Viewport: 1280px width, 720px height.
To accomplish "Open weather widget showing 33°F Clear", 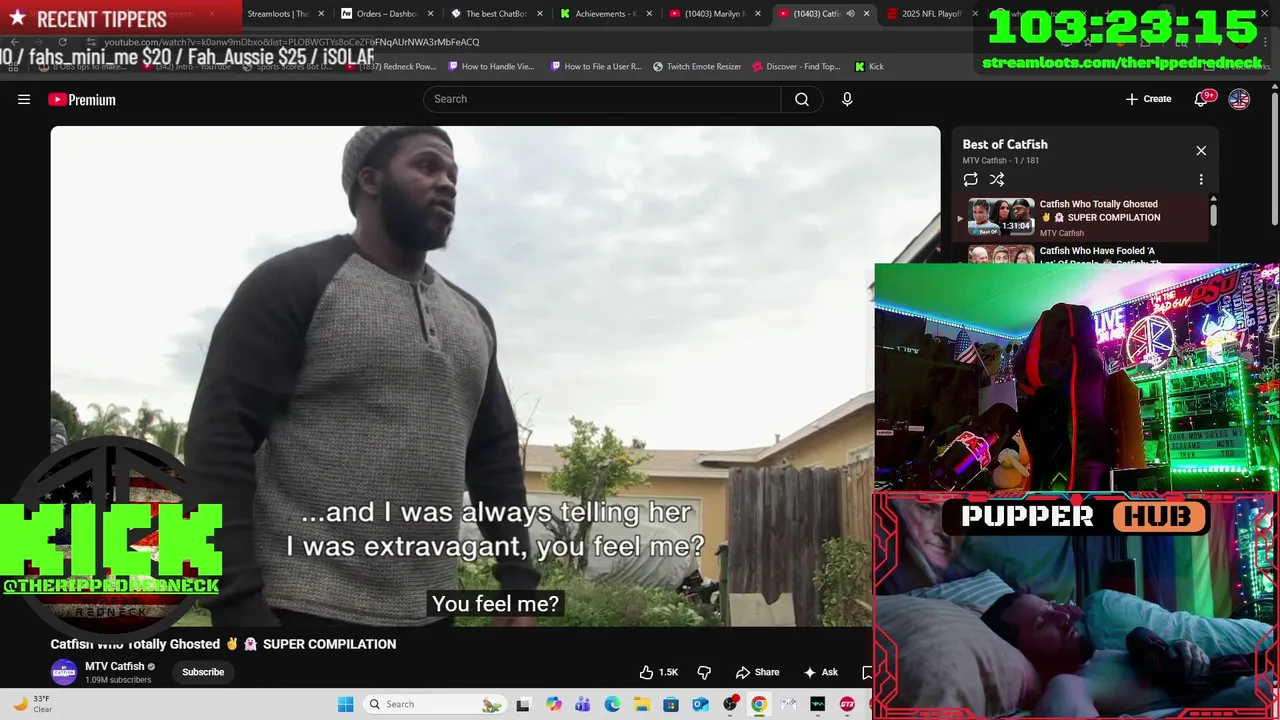I will pos(32,704).
